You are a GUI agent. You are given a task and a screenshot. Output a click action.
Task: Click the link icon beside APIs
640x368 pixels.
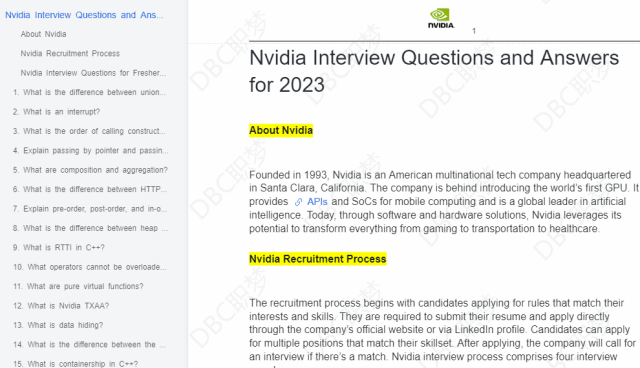pyautogui.click(x=299, y=202)
